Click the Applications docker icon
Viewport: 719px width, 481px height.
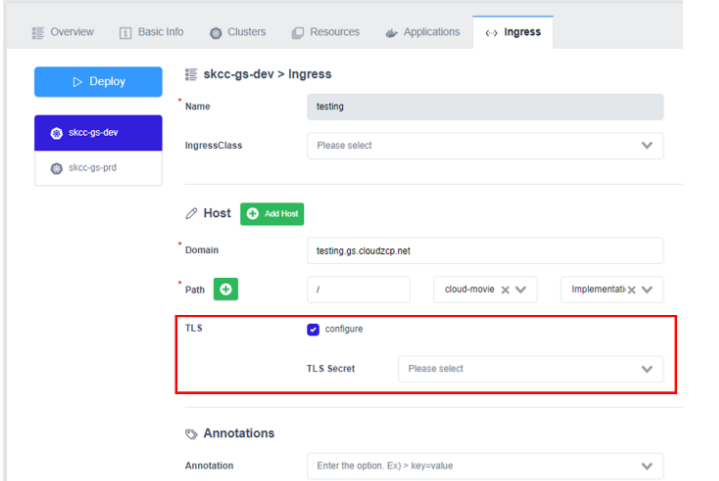(x=391, y=33)
